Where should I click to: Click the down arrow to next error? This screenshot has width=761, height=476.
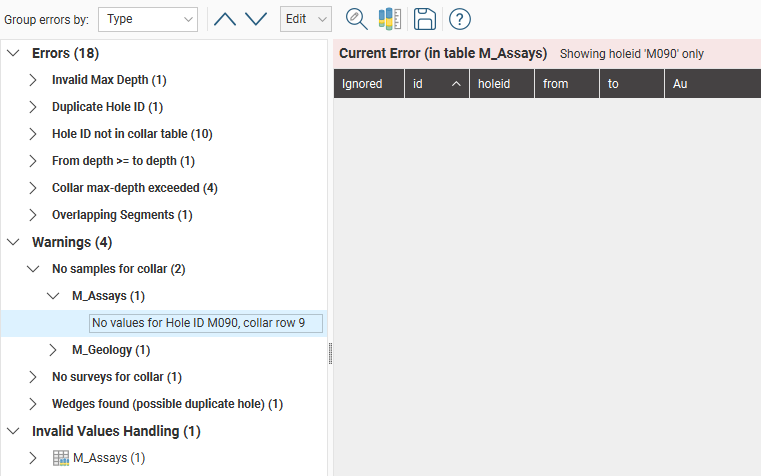coord(256,19)
